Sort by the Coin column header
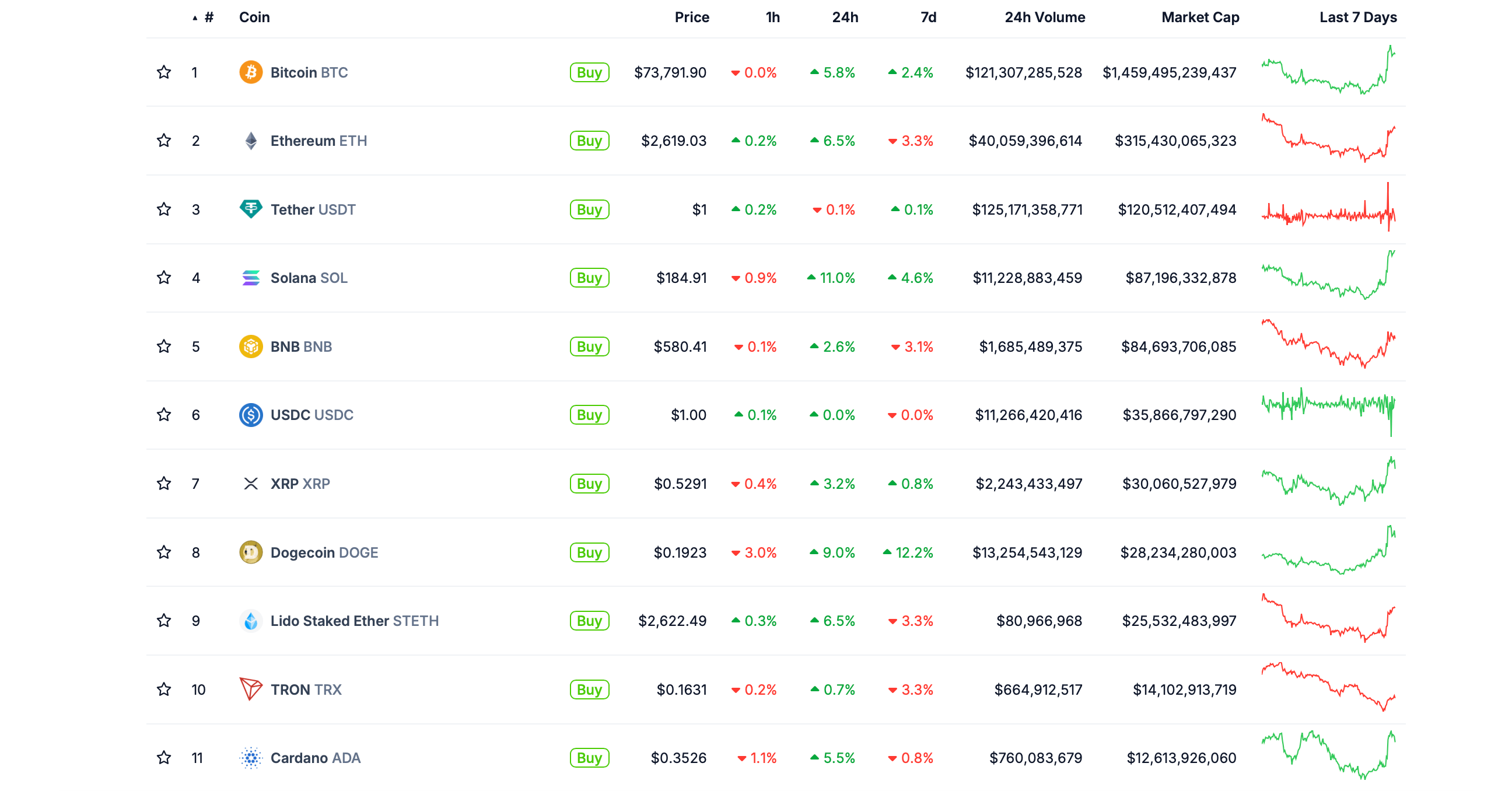 254,17
